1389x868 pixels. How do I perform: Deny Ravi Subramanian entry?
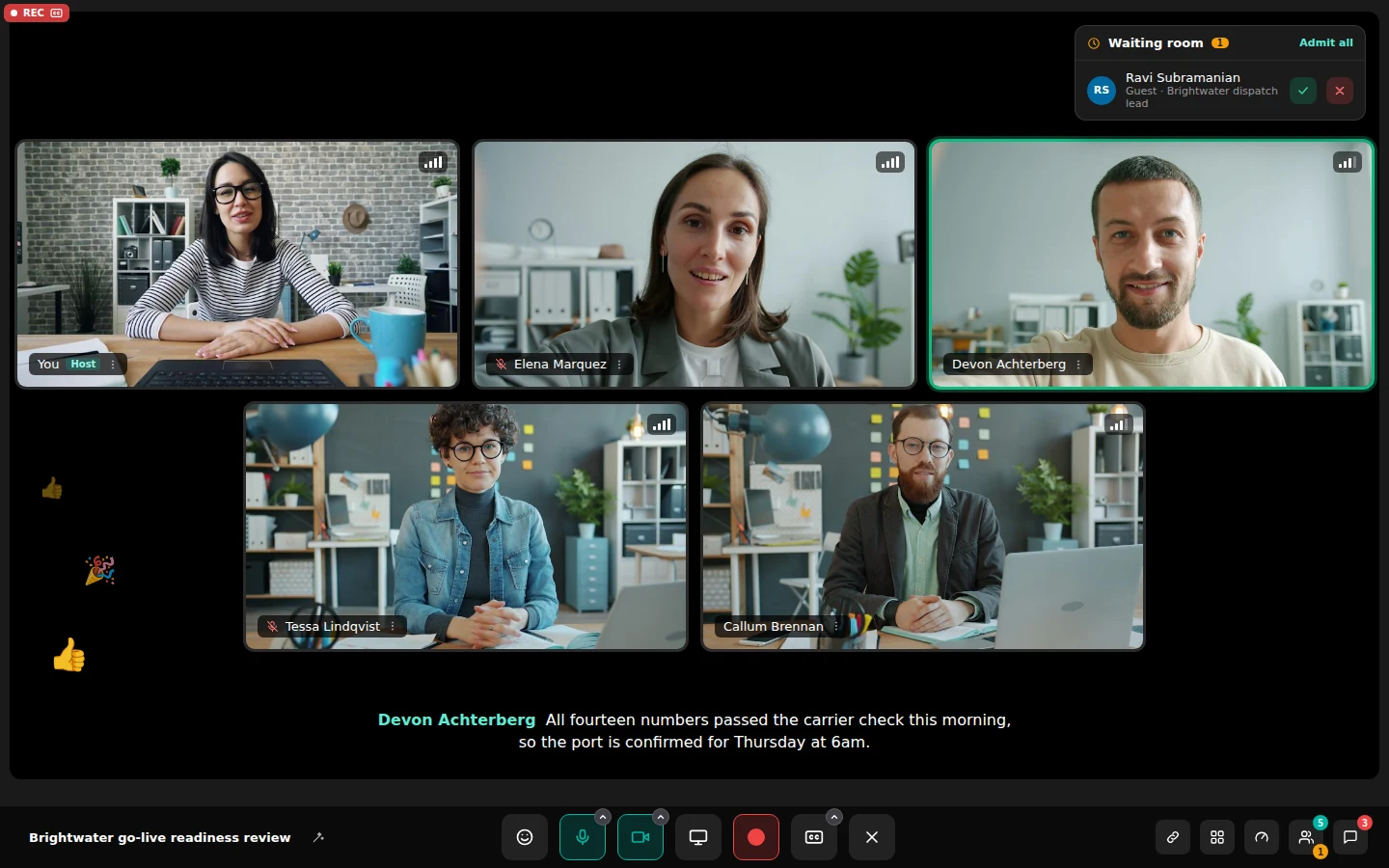(x=1340, y=91)
